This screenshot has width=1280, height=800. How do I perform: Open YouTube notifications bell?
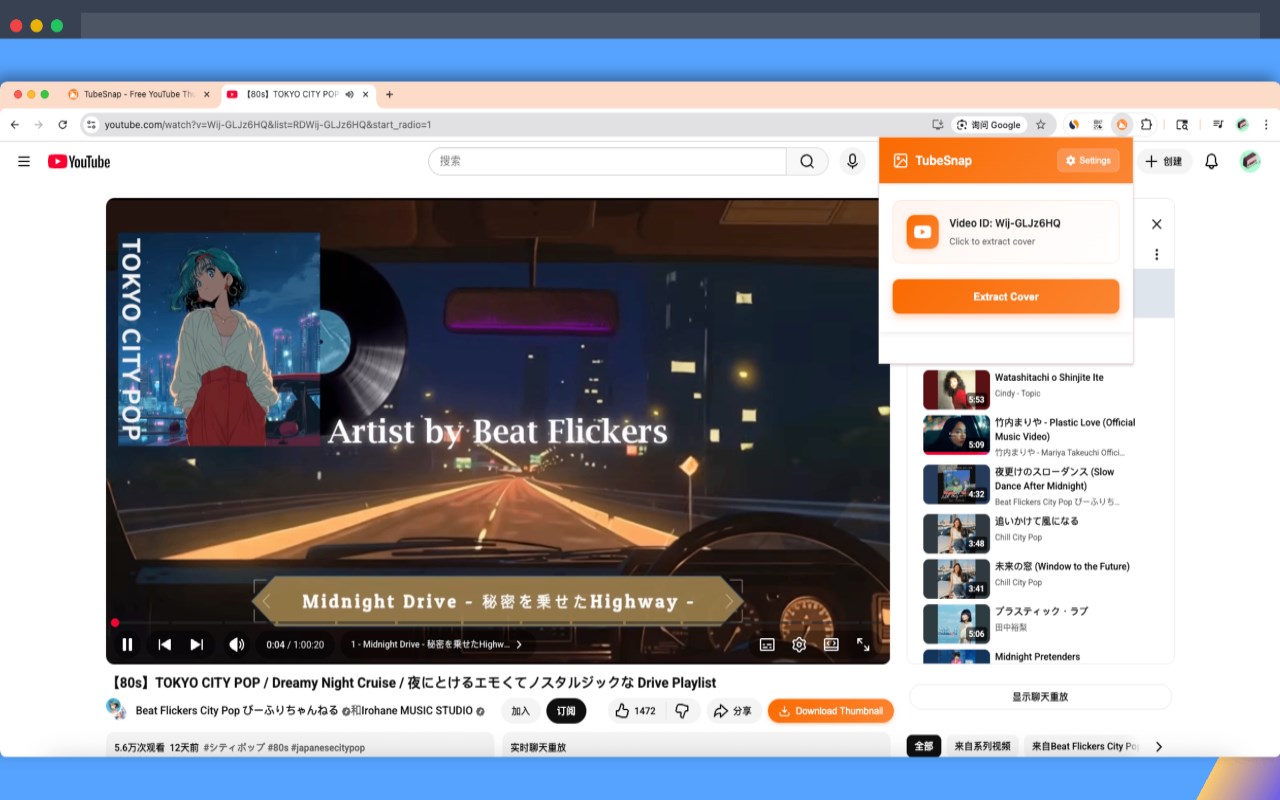[x=1211, y=161]
